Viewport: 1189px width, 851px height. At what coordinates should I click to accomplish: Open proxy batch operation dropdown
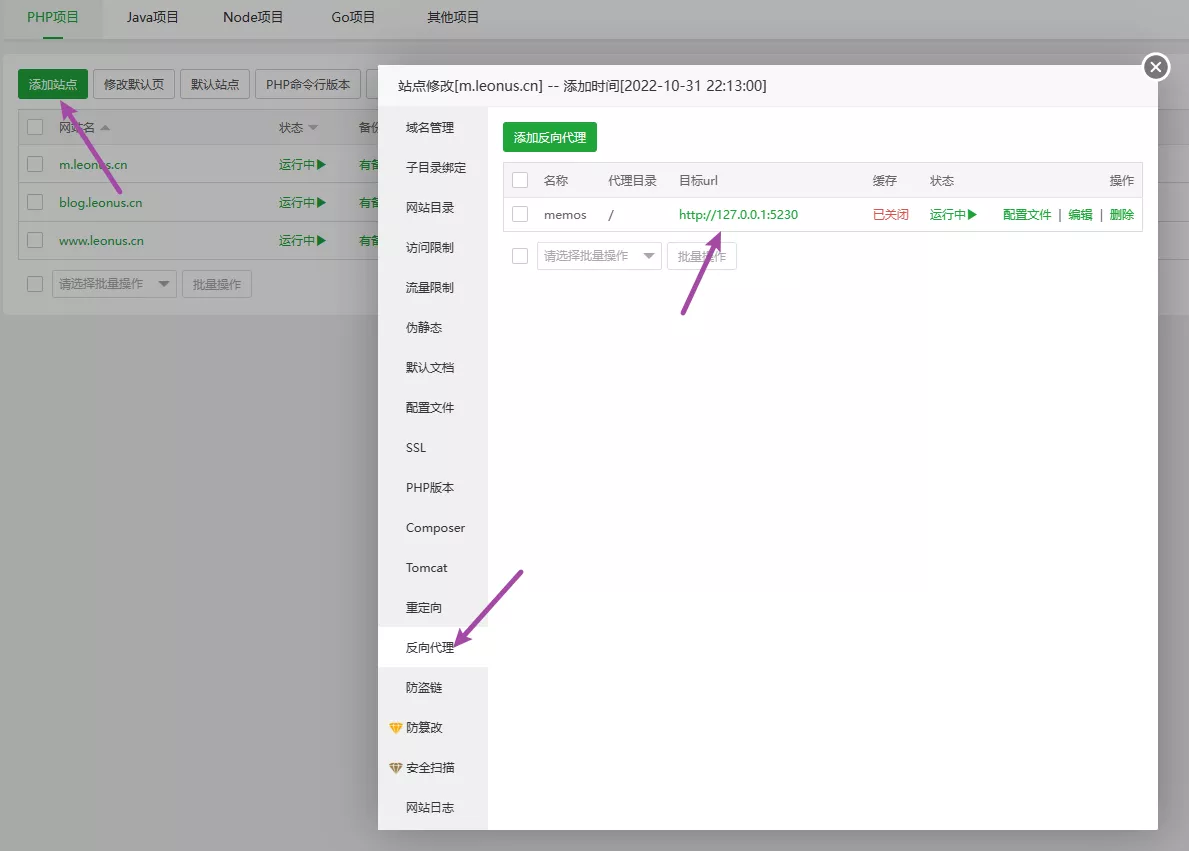(599, 256)
